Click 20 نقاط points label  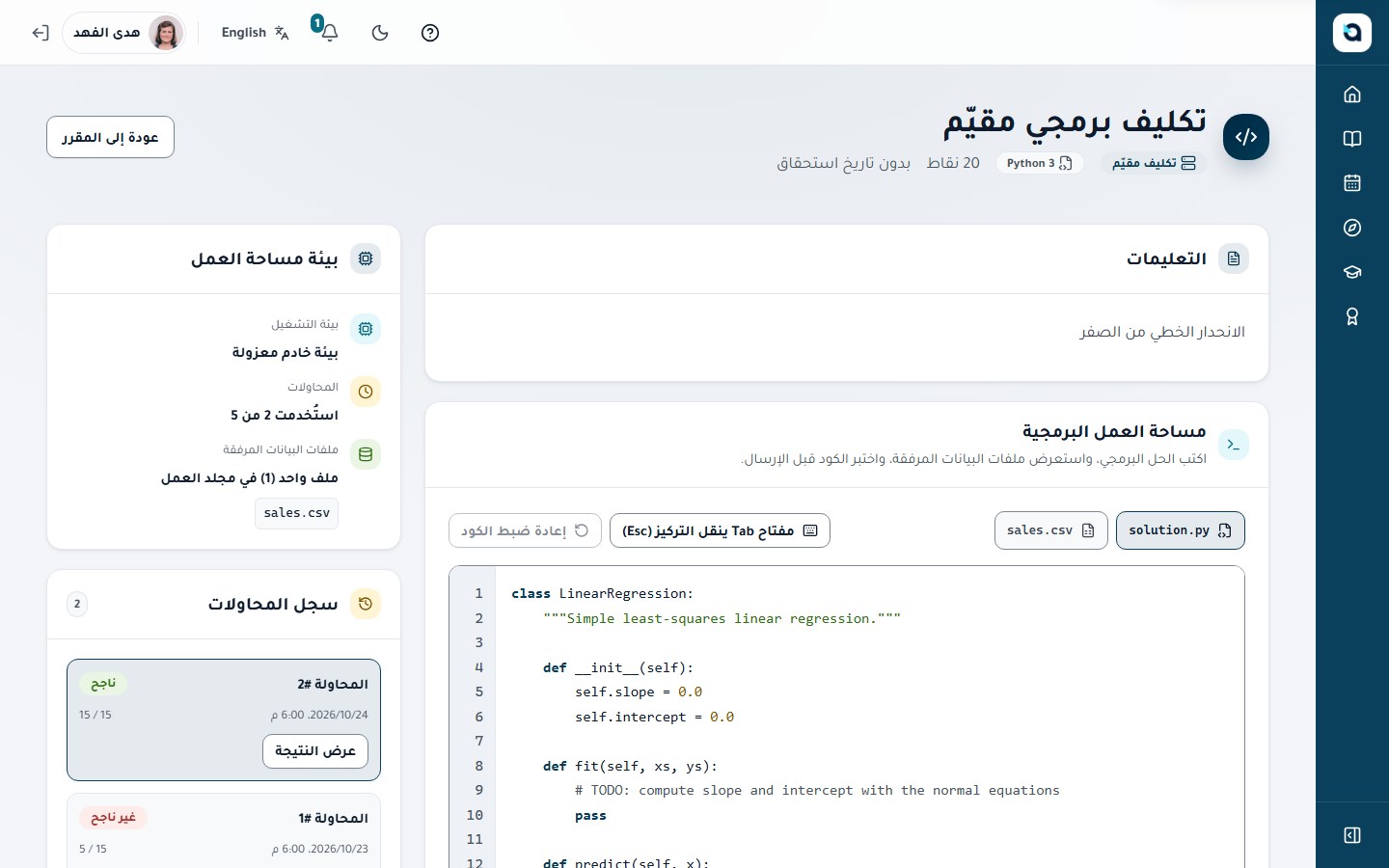pyautogui.click(x=953, y=163)
